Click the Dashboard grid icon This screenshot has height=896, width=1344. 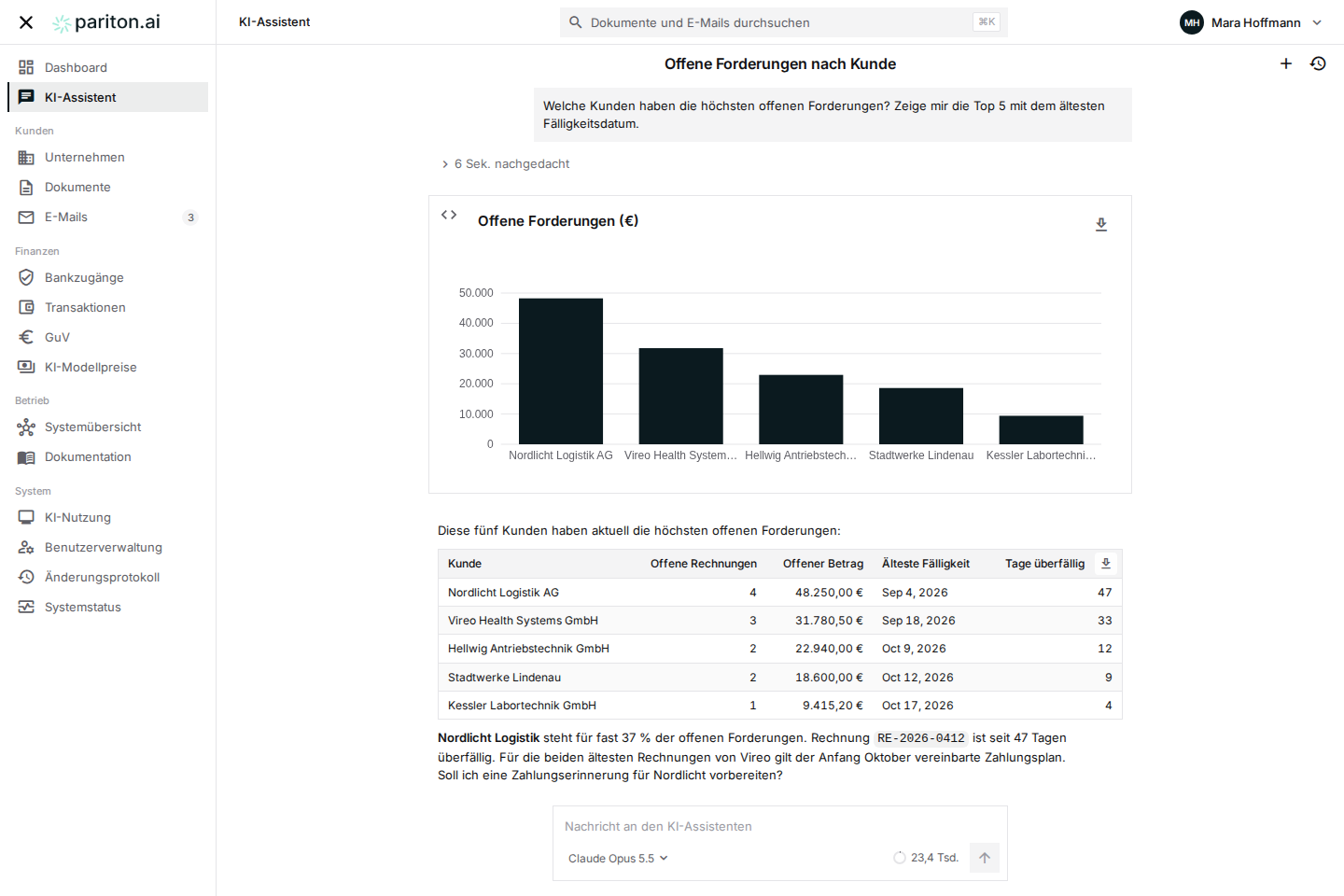(x=26, y=67)
